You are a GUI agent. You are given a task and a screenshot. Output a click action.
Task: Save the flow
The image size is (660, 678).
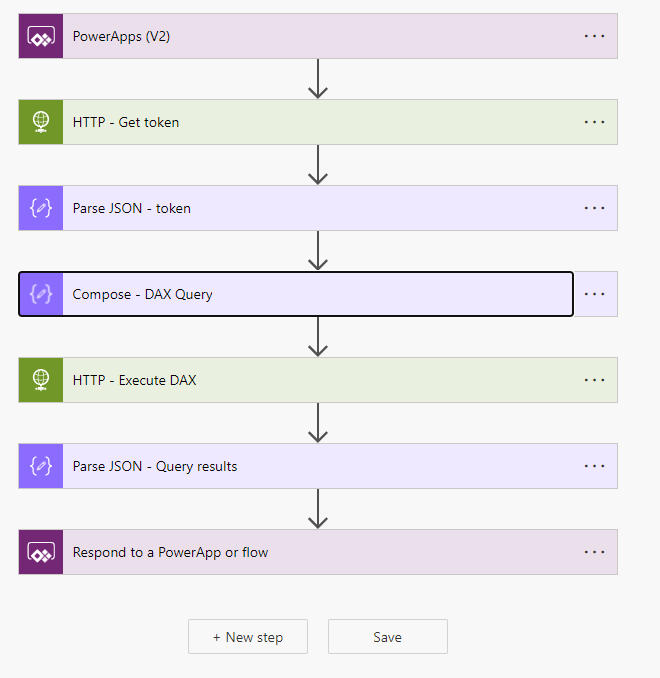(x=387, y=637)
